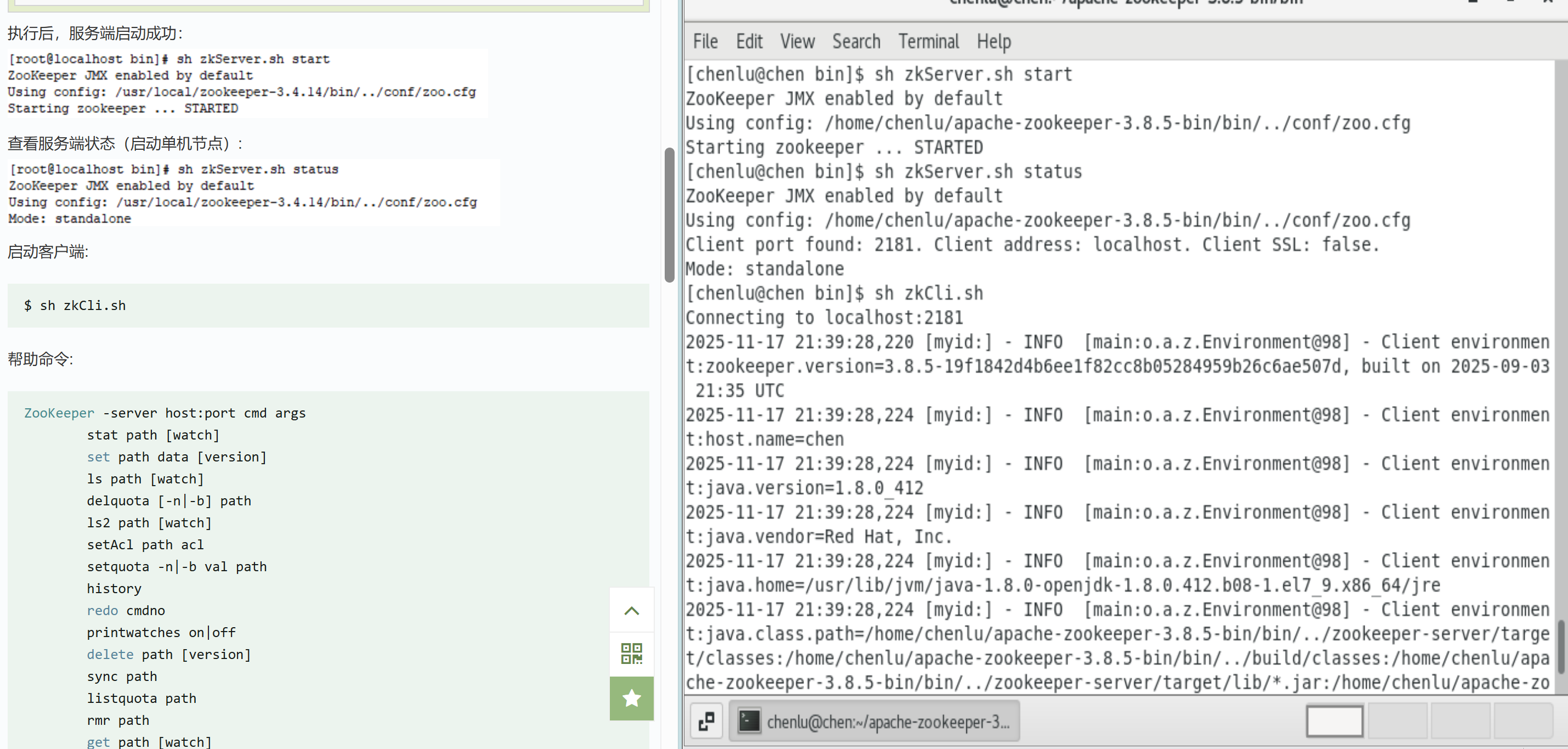
Task: Switch to the first workspace in the switcher
Action: click(x=1334, y=721)
